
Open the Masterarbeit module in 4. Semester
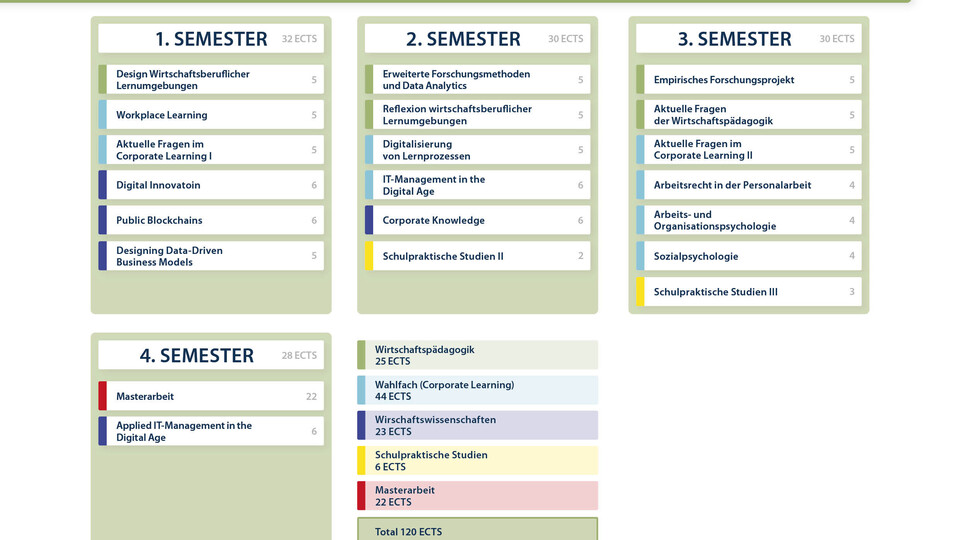tap(211, 396)
